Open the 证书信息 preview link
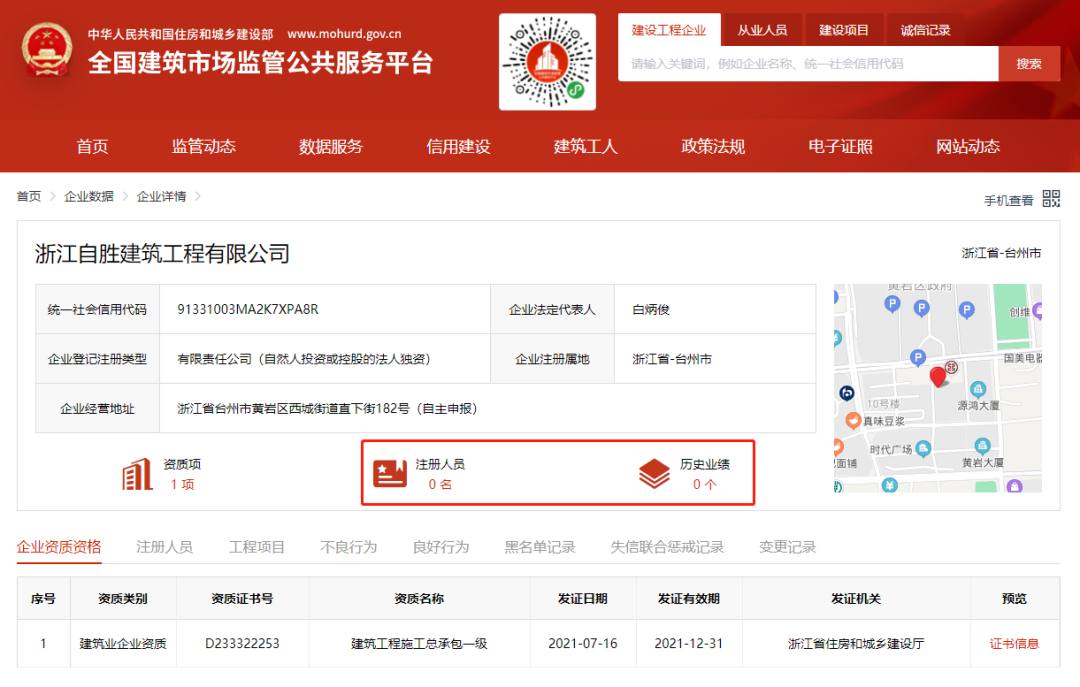 coord(1014,644)
